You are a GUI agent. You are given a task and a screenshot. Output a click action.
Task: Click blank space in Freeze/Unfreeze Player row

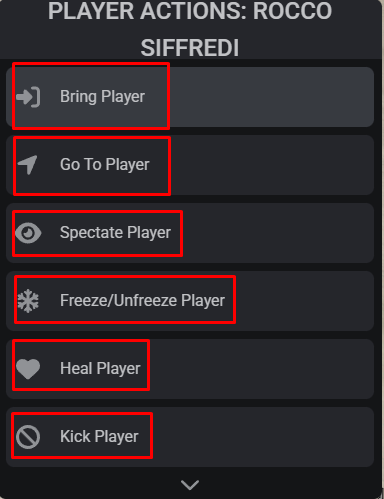click(x=304, y=301)
